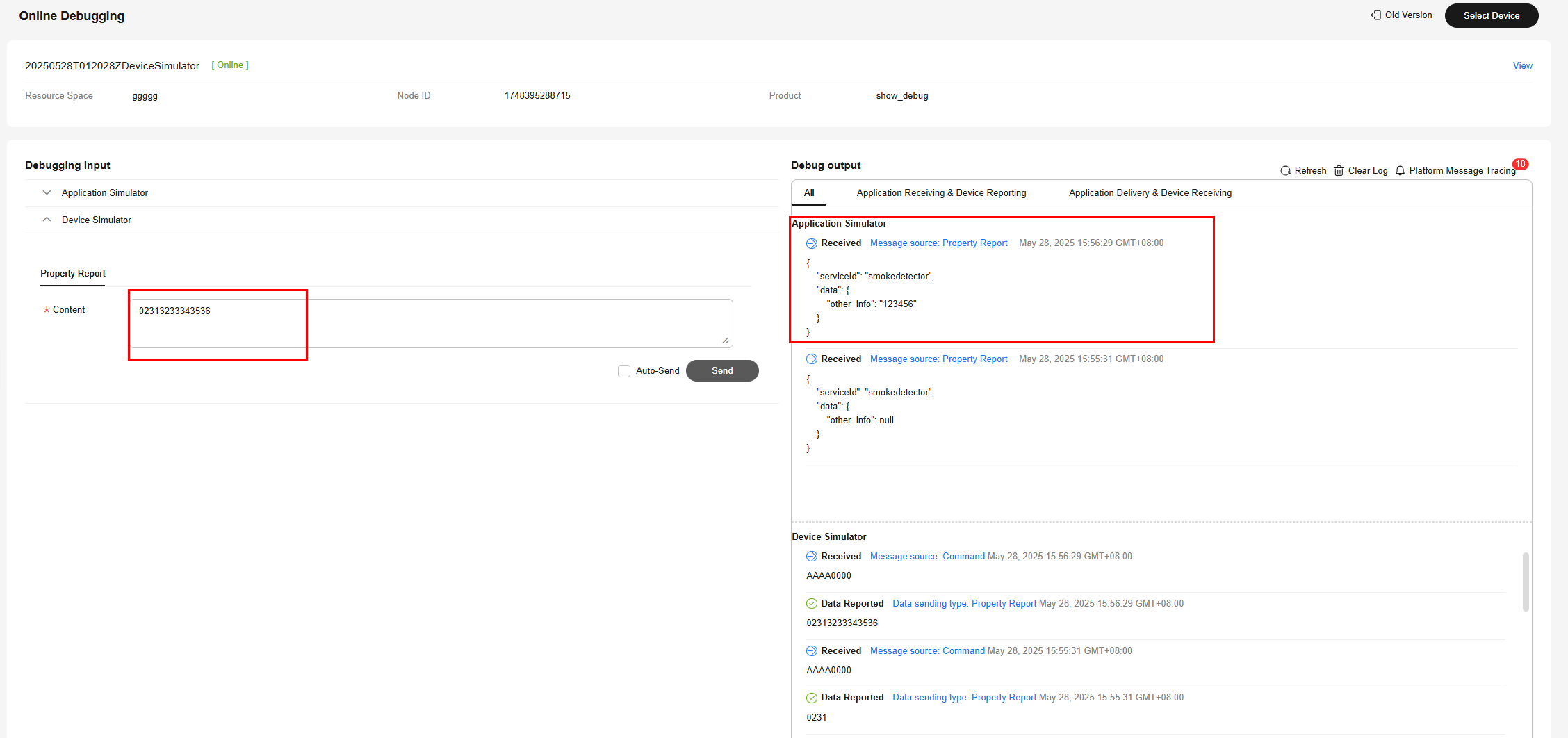Click the Debugging Input heading
1568x738 pixels.
(x=67, y=165)
